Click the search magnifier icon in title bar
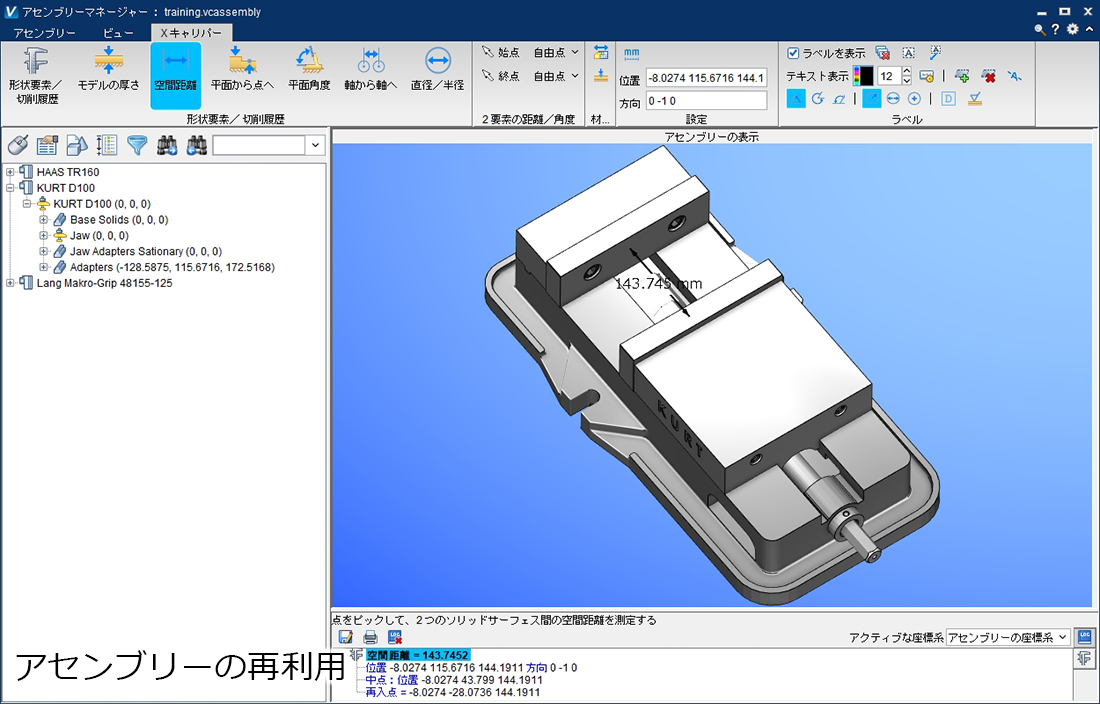The height and width of the screenshot is (704, 1100). point(1040,29)
